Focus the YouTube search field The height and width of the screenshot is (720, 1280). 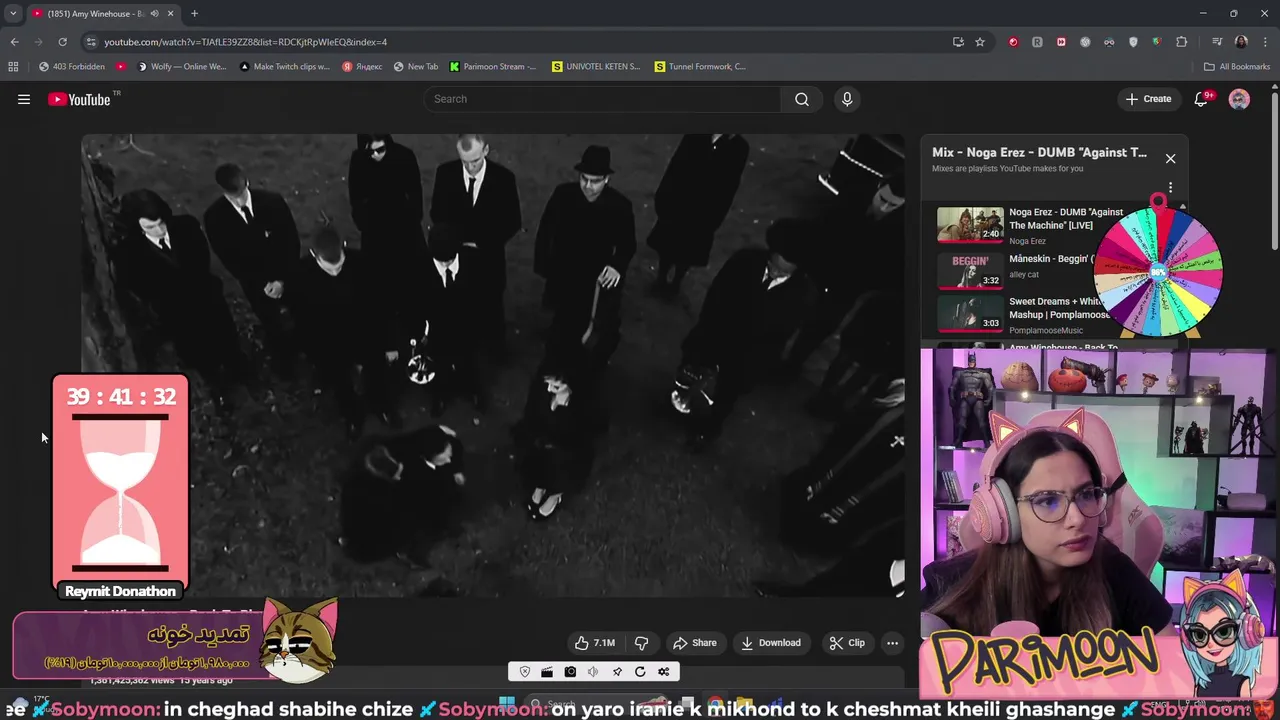603,99
